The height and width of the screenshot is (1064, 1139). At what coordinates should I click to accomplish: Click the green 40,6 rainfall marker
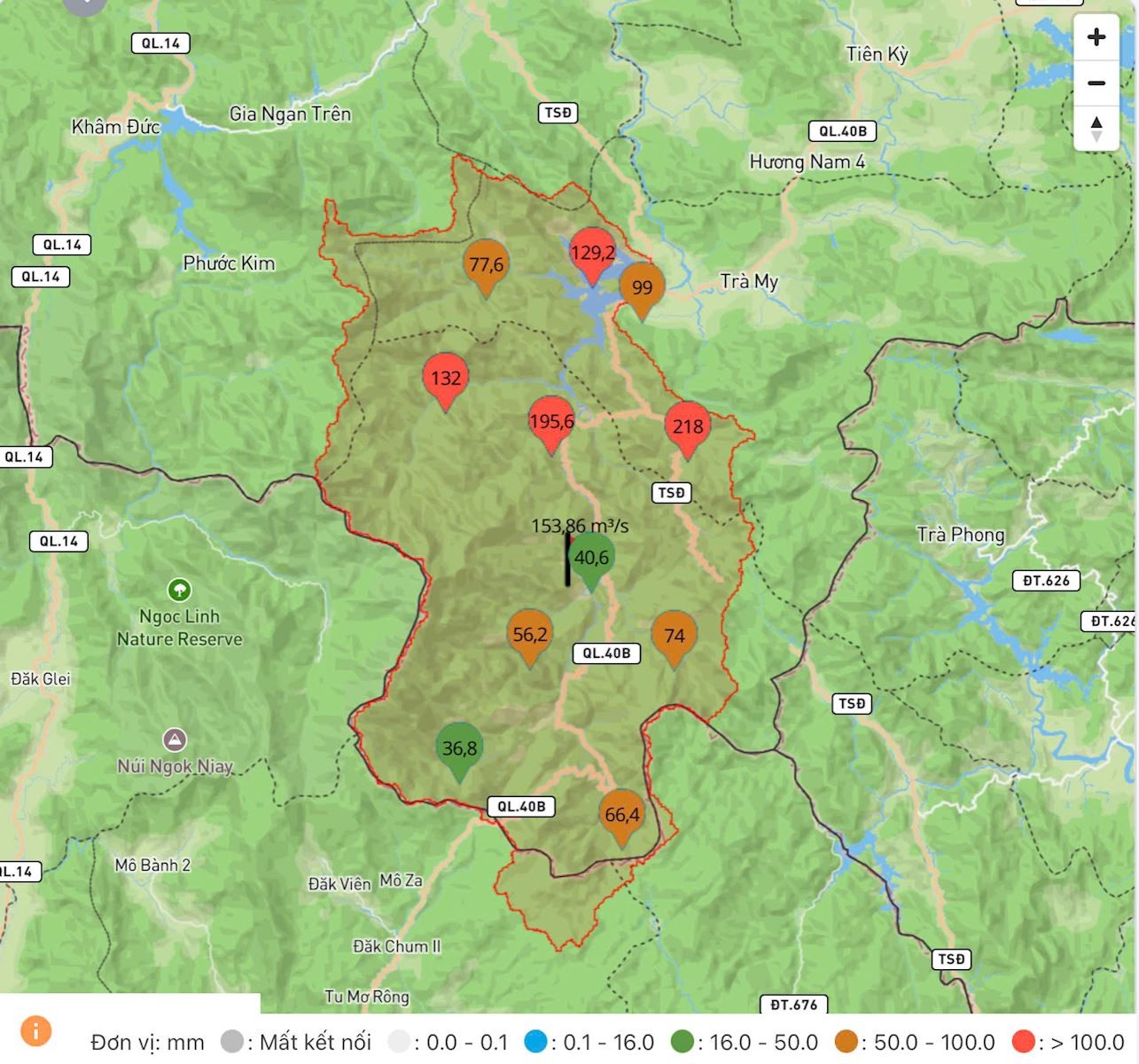coord(591,558)
